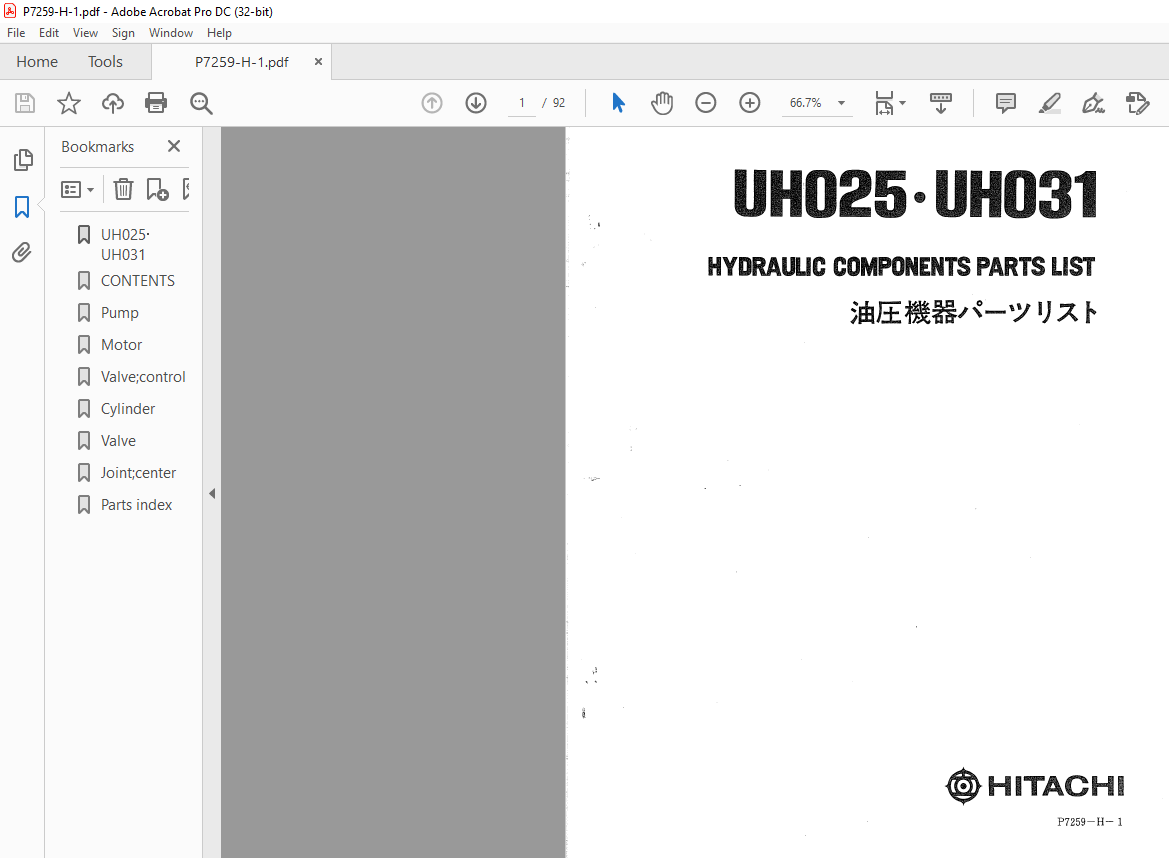
Task: Go to next page arrow
Action: coord(476,103)
